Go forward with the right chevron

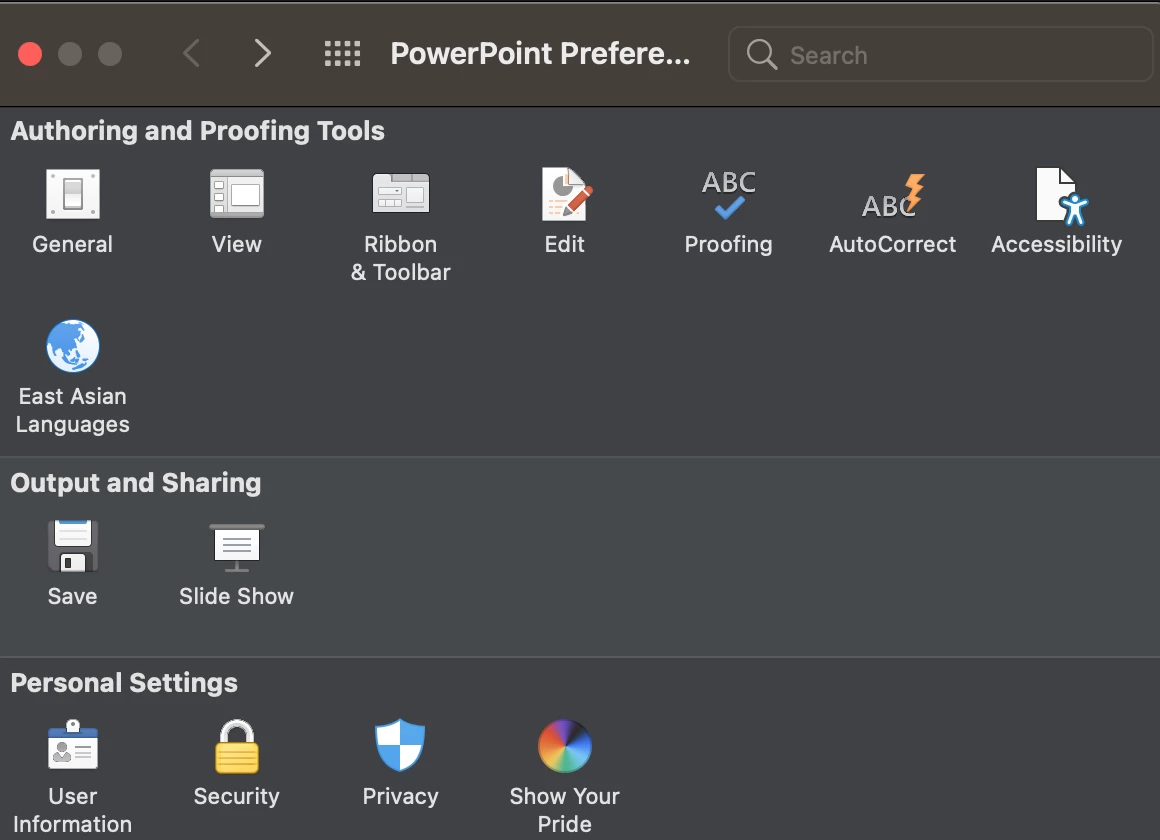tap(262, 53)
